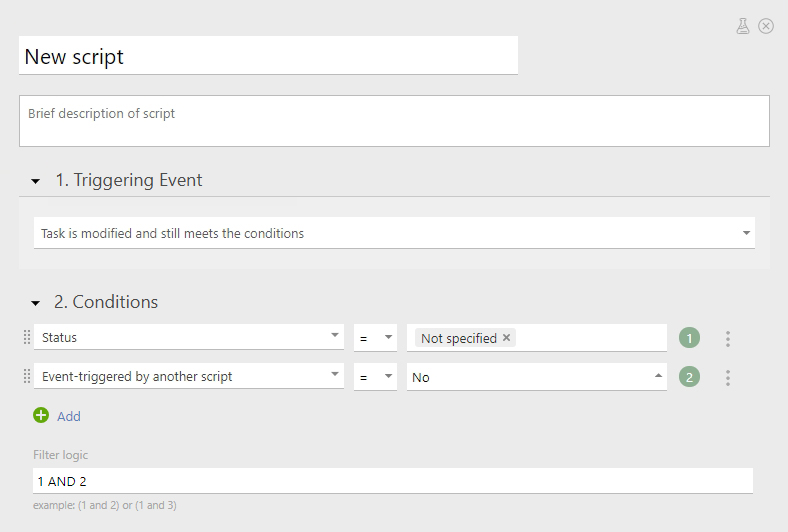Click the Add condition link
788x532 pixels.
[x=68, y=416]
